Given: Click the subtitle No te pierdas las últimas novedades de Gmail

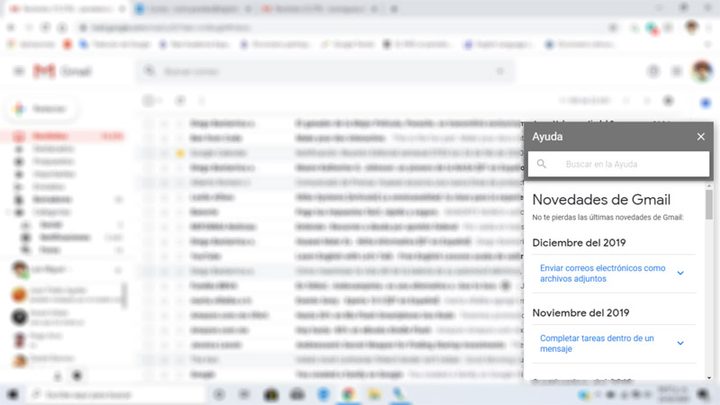Looking at the screenshot, I should click(608, 217).
